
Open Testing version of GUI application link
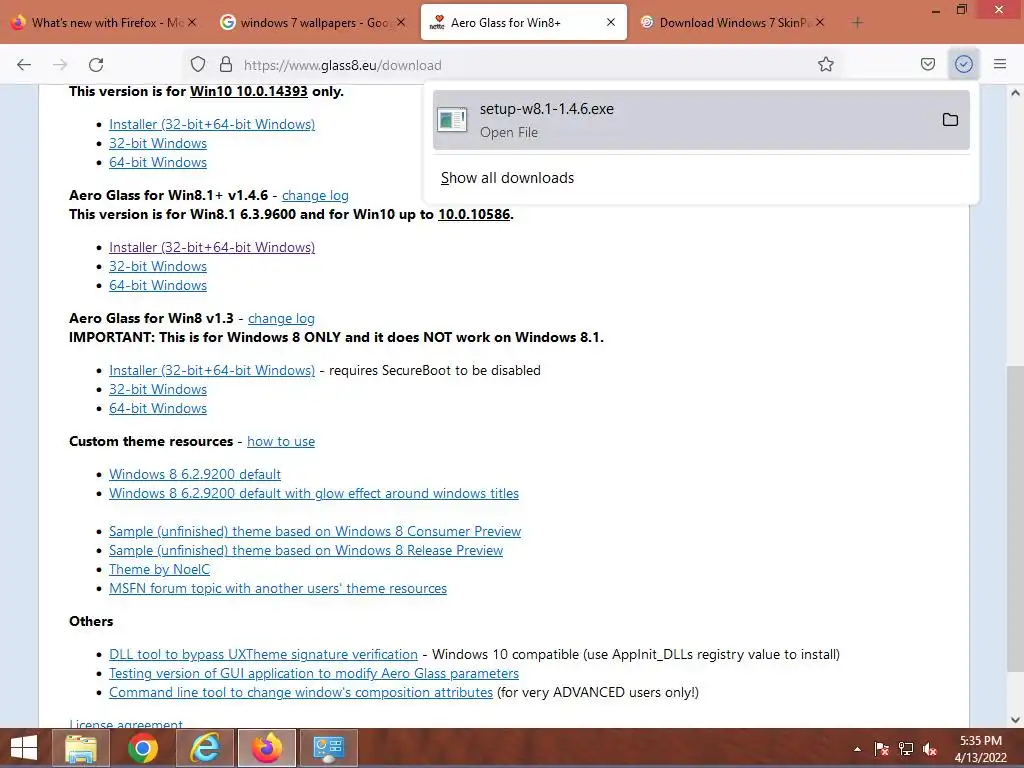313,673
